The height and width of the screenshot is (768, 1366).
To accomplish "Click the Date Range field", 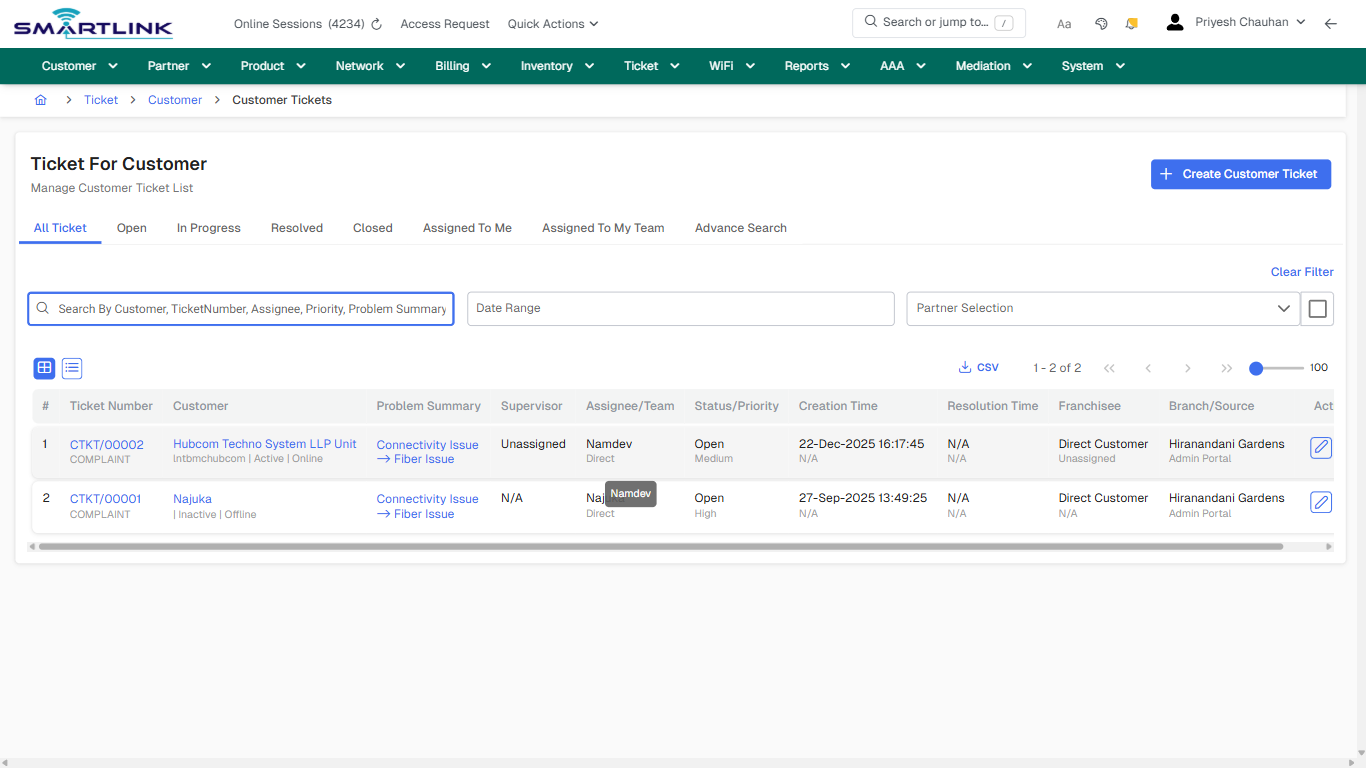I will point(680,308).
